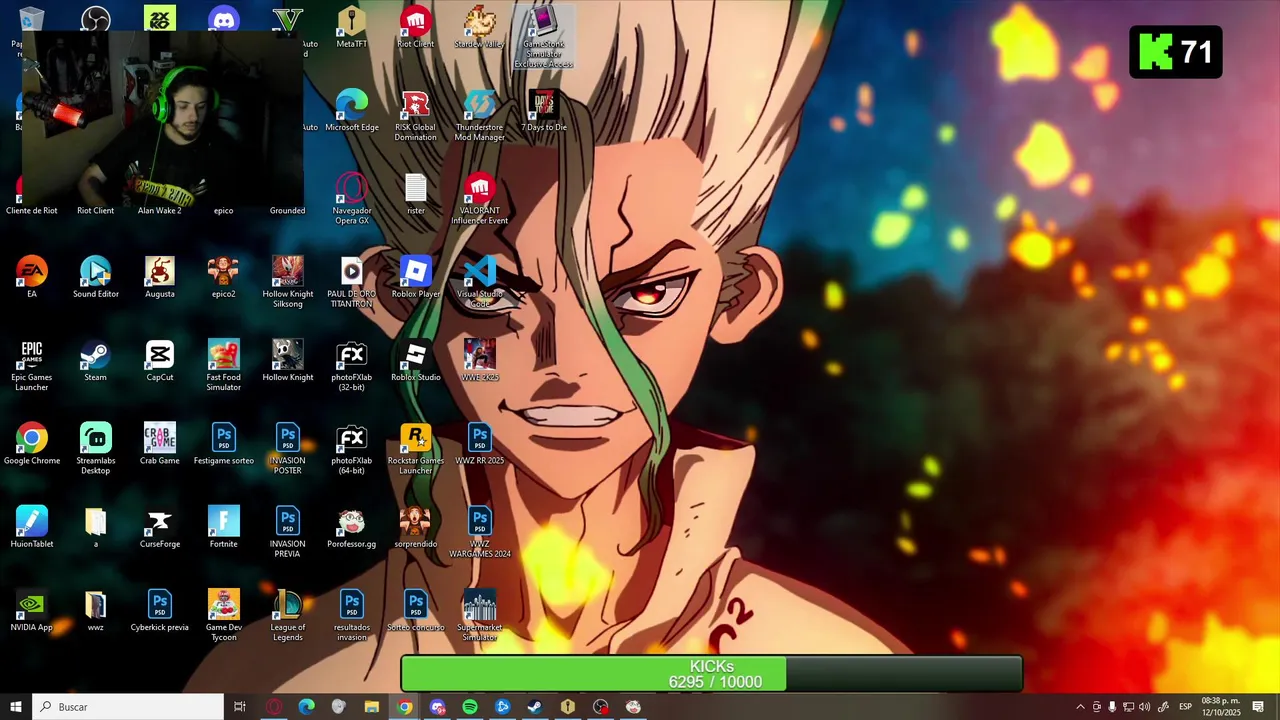Viewport: 1280px width, 720px height.
Task: Launch Roblox Player
Action: tap(415, 278)
